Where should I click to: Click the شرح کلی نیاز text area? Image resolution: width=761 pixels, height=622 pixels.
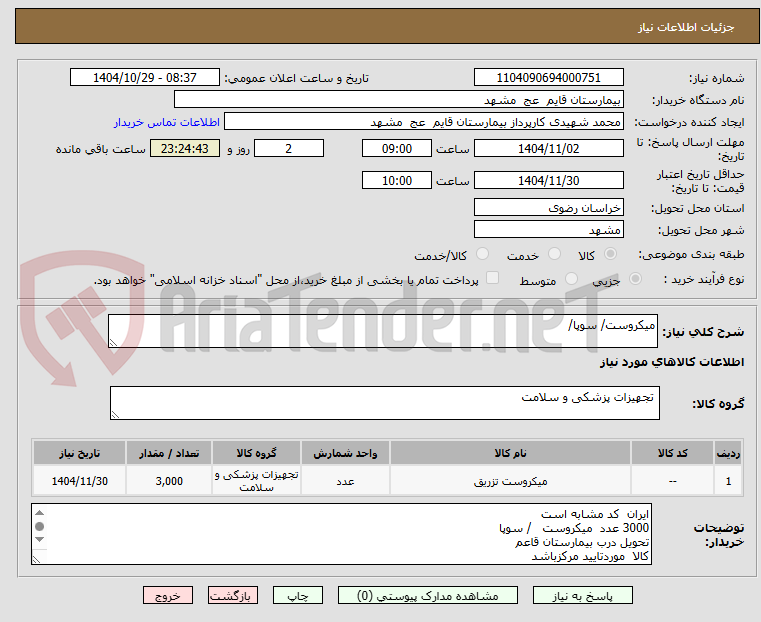383,331
